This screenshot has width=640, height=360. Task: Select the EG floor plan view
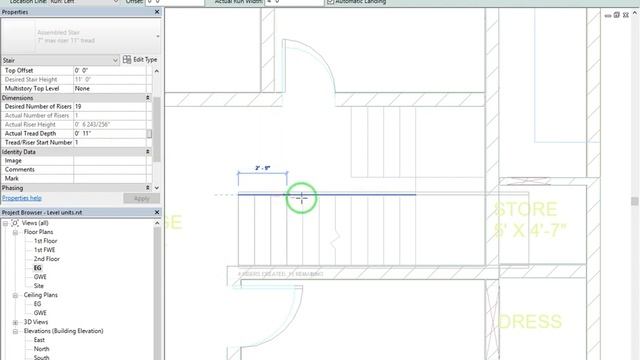click(38, 268)
